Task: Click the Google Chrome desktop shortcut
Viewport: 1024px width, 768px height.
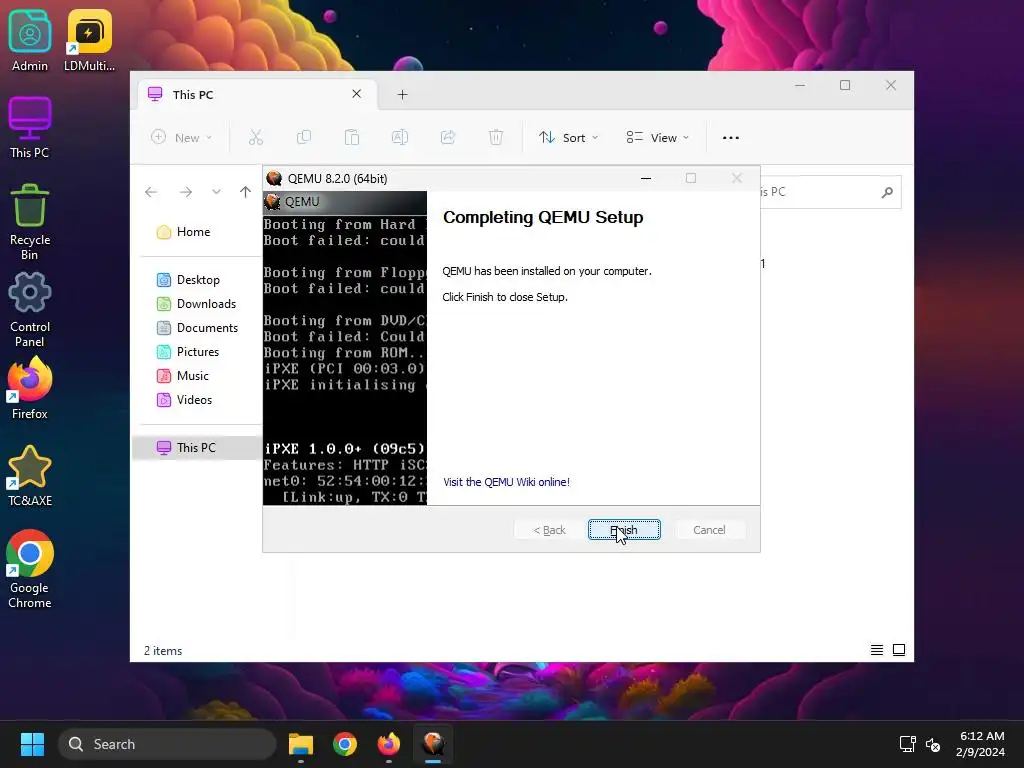Action: (29, 570)
